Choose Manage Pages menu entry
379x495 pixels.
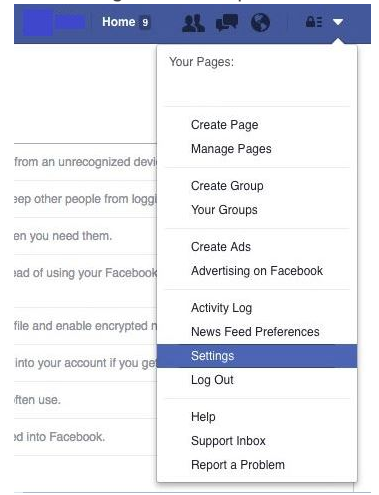tap(231, 149)
